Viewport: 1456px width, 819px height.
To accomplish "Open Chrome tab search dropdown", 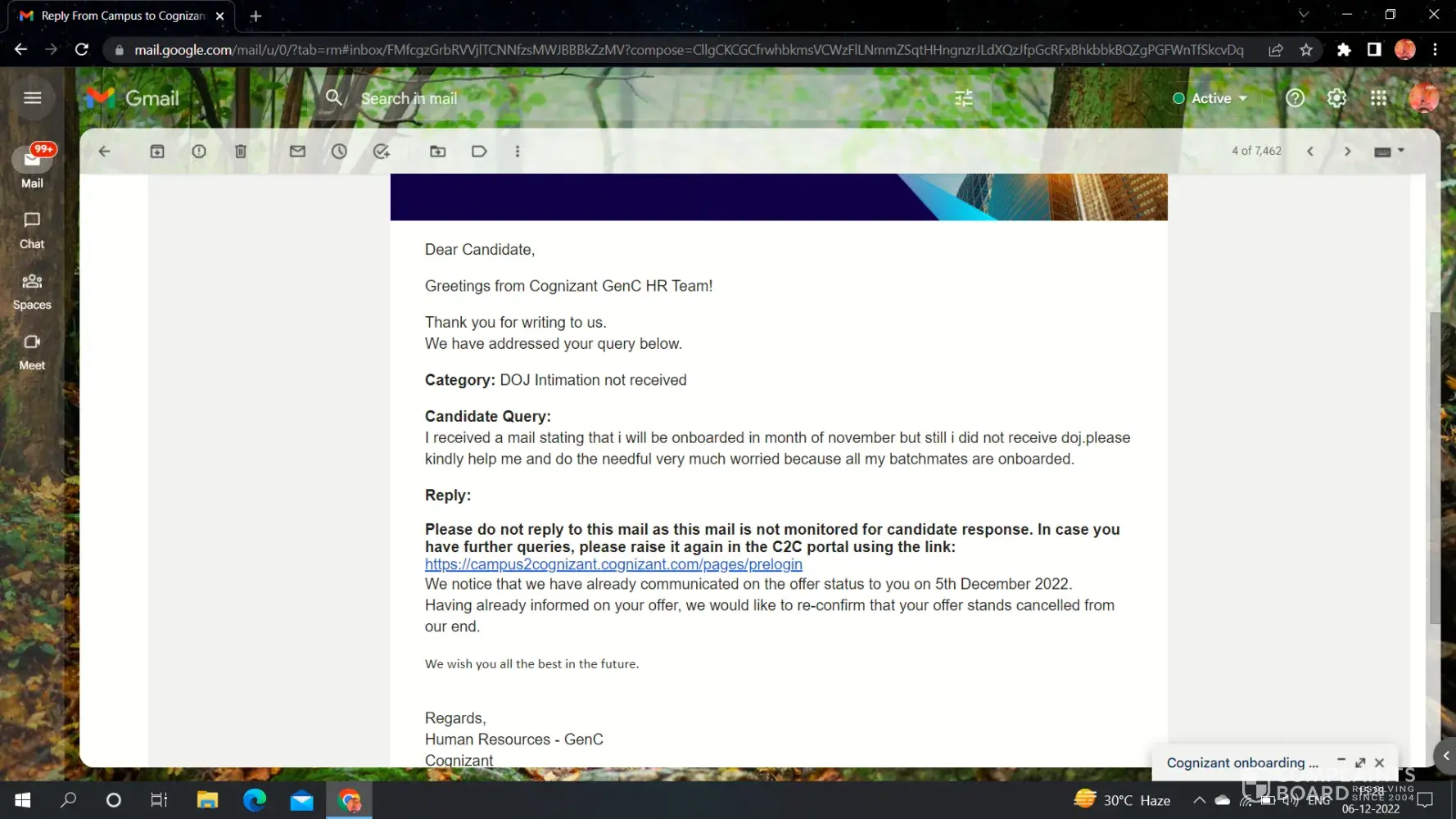I will (x=1304, y=15).
